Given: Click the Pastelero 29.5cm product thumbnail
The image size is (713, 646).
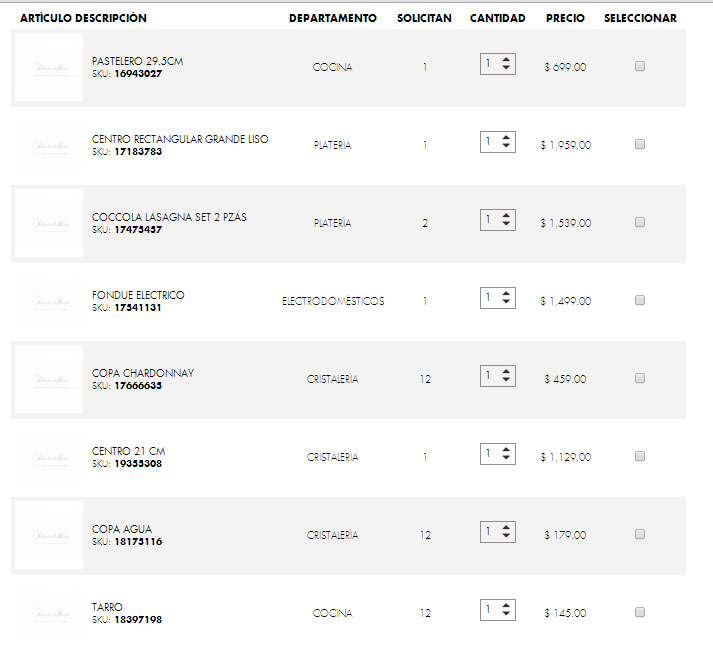Looking at the screenshot, I should click(x=48, y=67).
